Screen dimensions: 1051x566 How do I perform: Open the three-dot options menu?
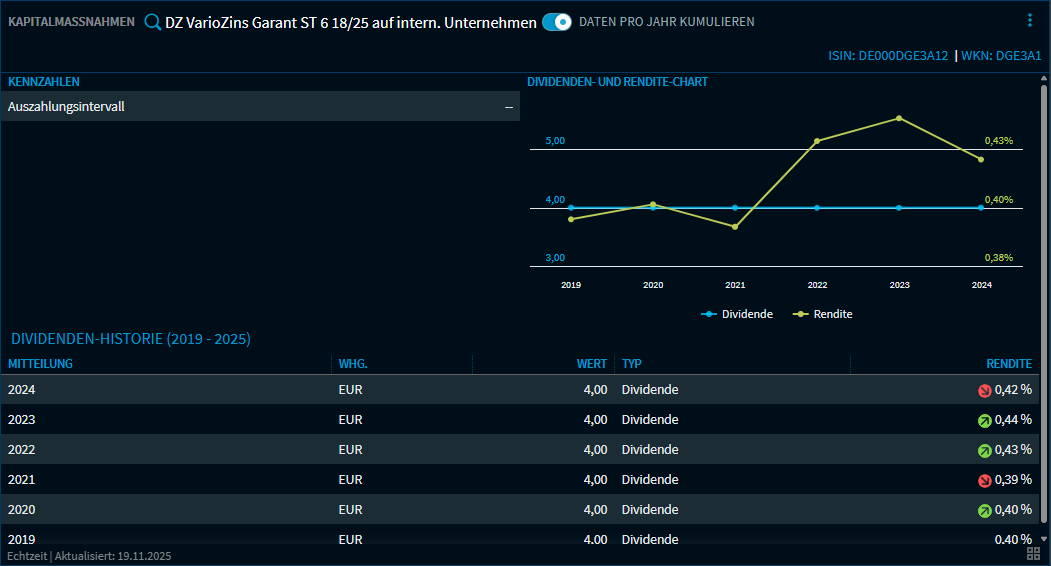tap(1030, 21)
